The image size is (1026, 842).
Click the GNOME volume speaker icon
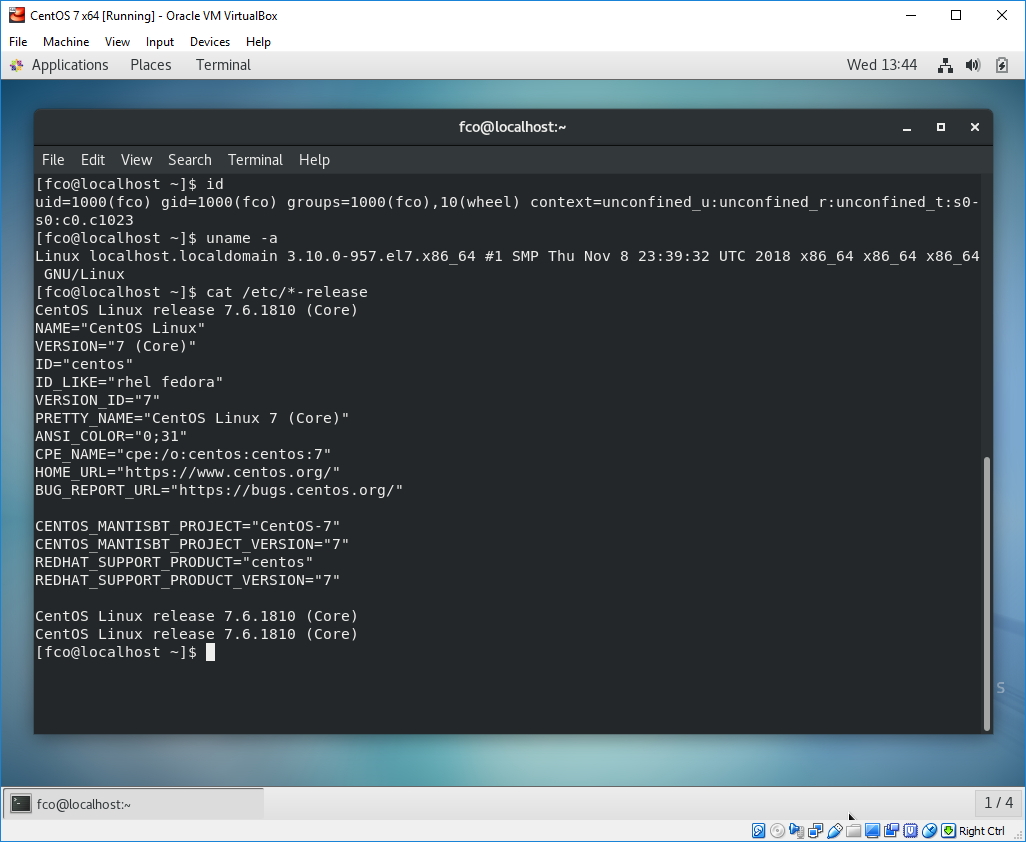973,65
